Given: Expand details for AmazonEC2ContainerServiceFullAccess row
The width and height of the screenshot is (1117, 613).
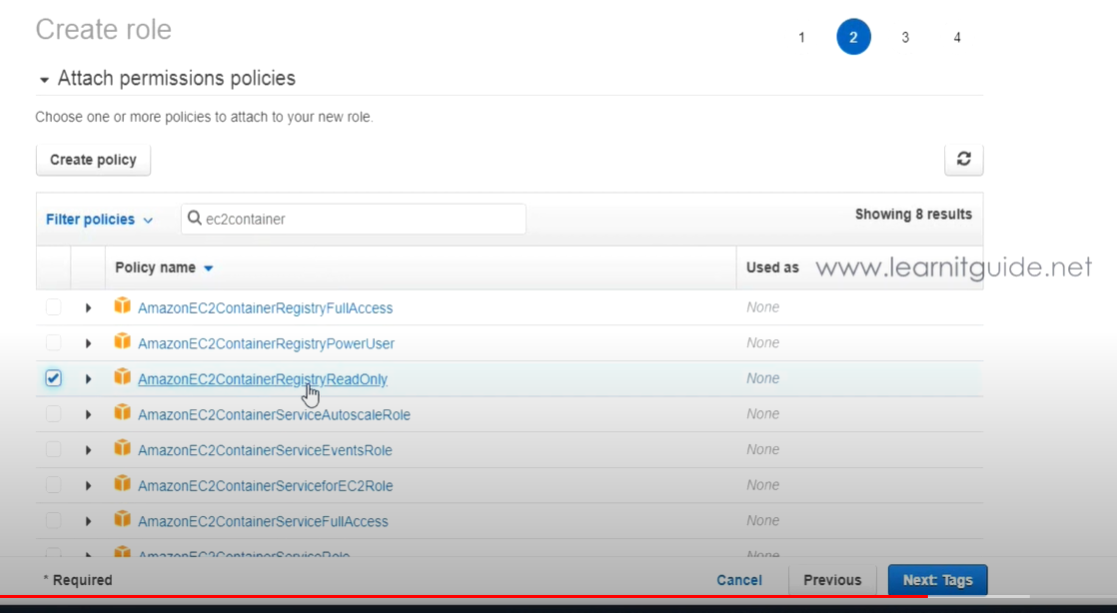Looking at the screenshot, I should coord(88,521).
